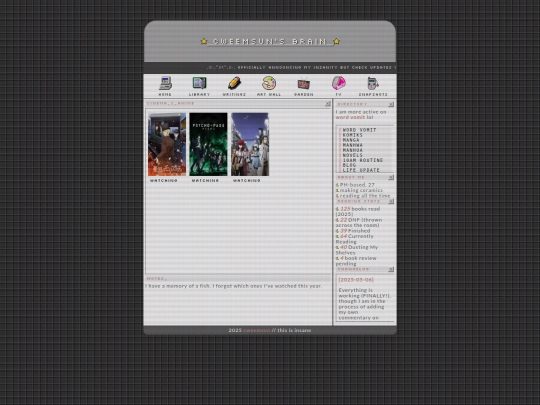The height and width of the screenshot is (405, 540).
Task: Close the Cinema & Anime panel
Action: point(328,104)
